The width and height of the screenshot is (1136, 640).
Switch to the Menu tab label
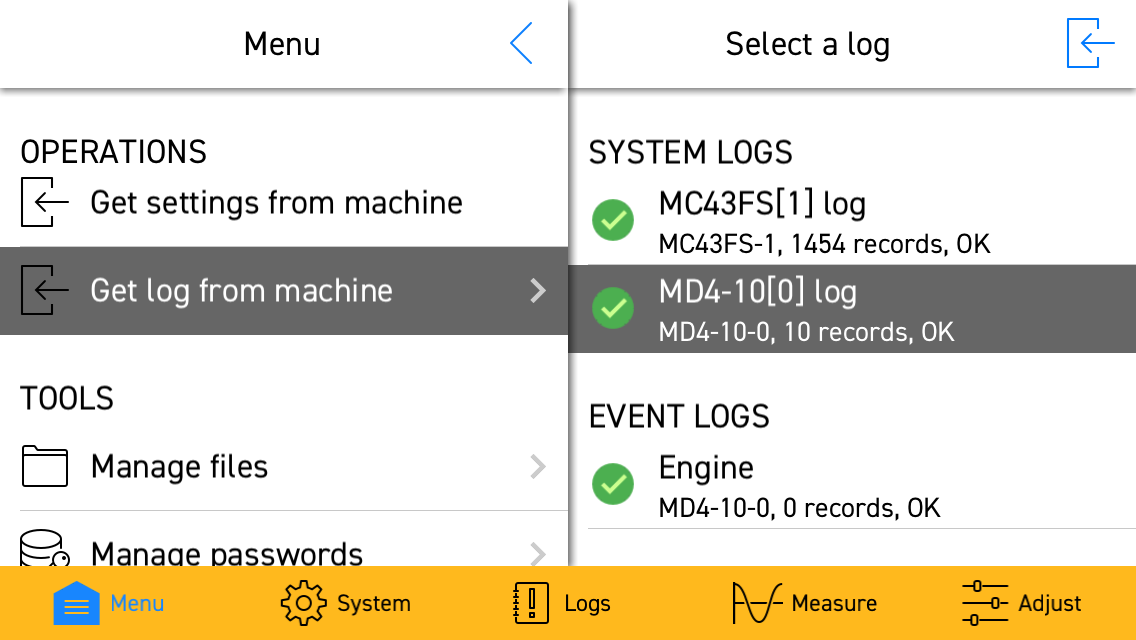tap(138, 603)
